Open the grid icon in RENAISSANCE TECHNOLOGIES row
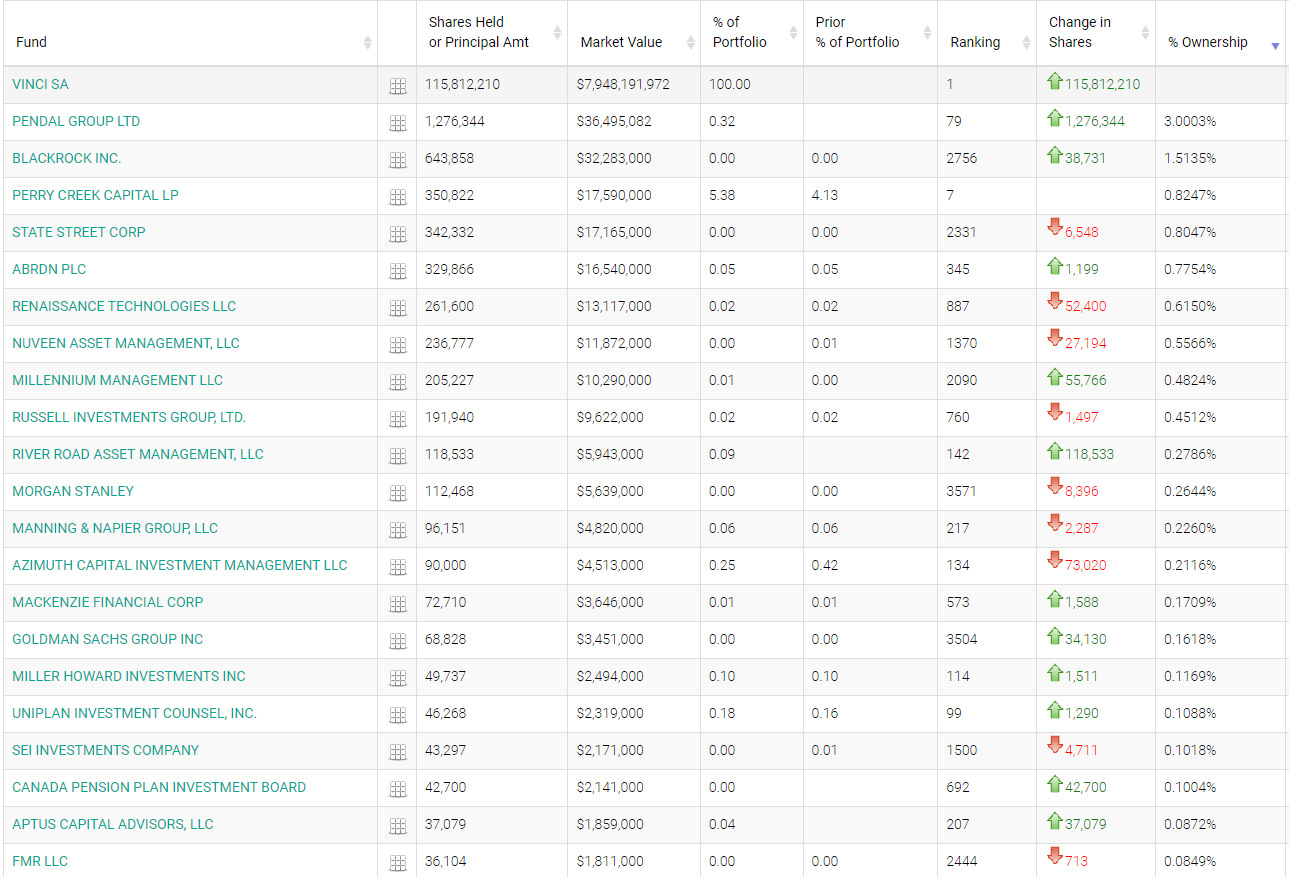The width and height of the screenshot is (1289, 877). point(397,309)
